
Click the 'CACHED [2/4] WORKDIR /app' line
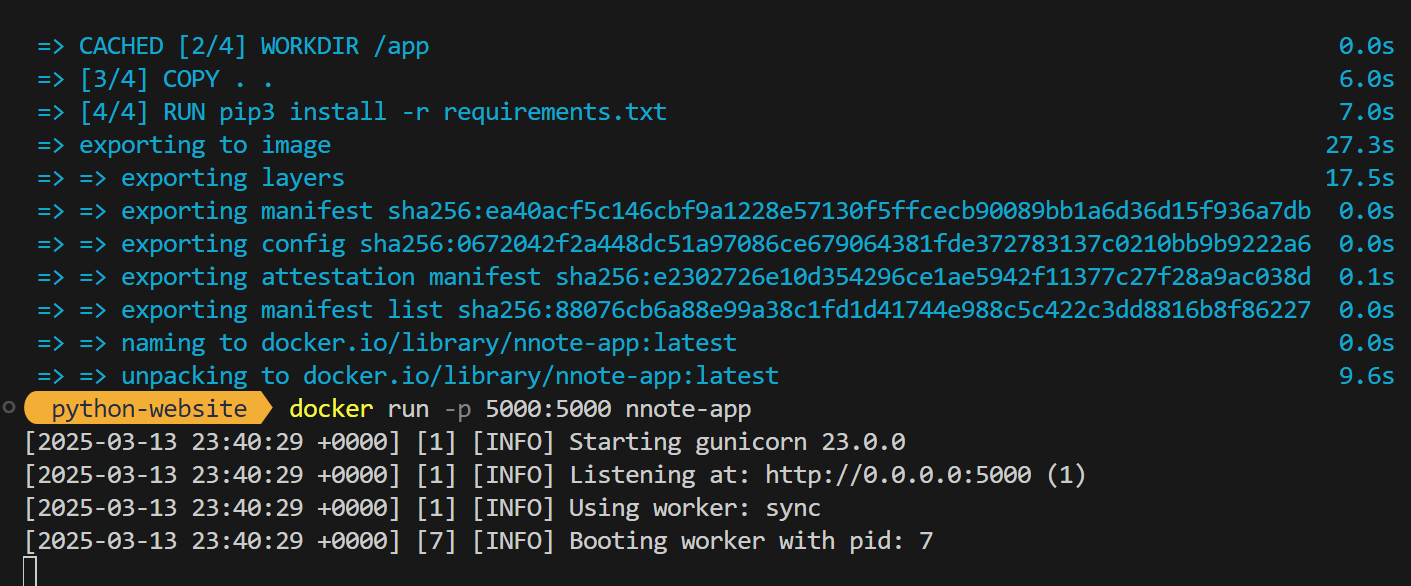(x=233, y=46)
